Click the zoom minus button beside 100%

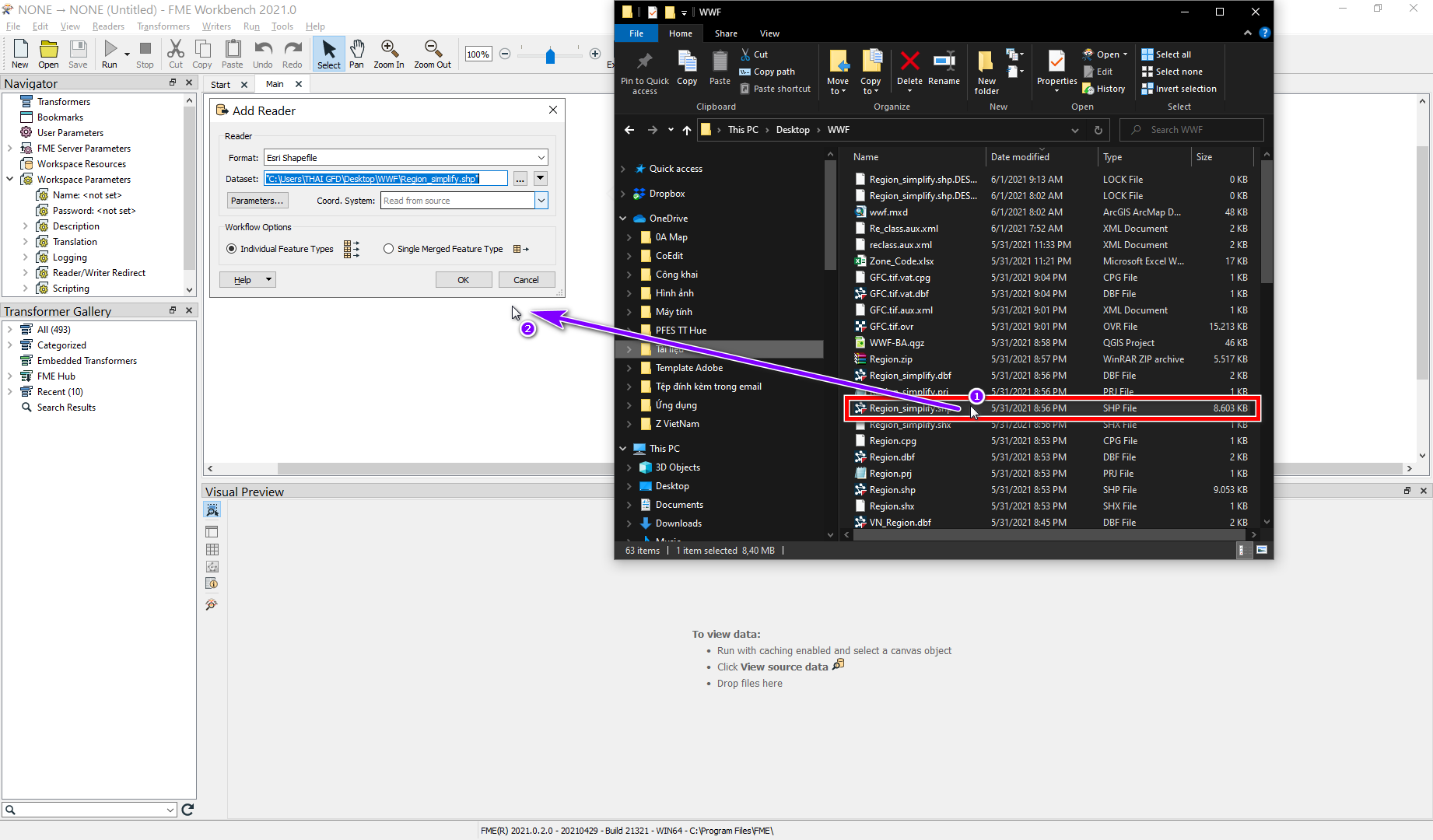click(x=505, y=54)
